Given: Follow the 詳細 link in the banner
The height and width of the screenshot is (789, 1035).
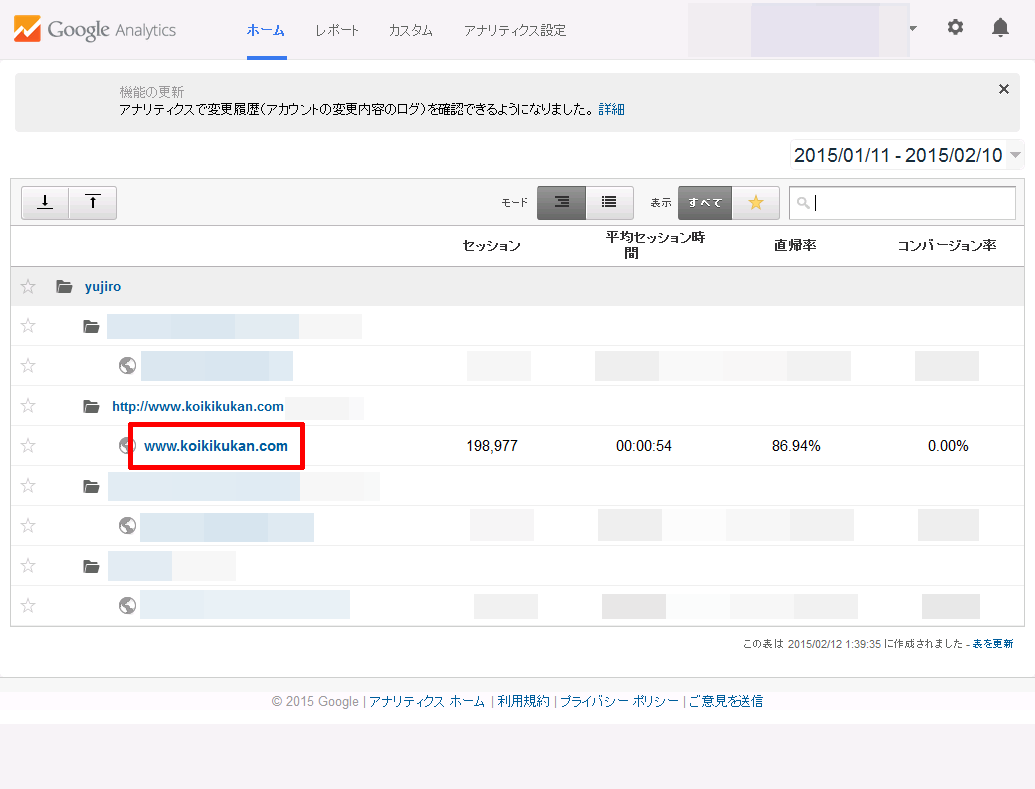Looking at the screenshot, I should 611,110.
